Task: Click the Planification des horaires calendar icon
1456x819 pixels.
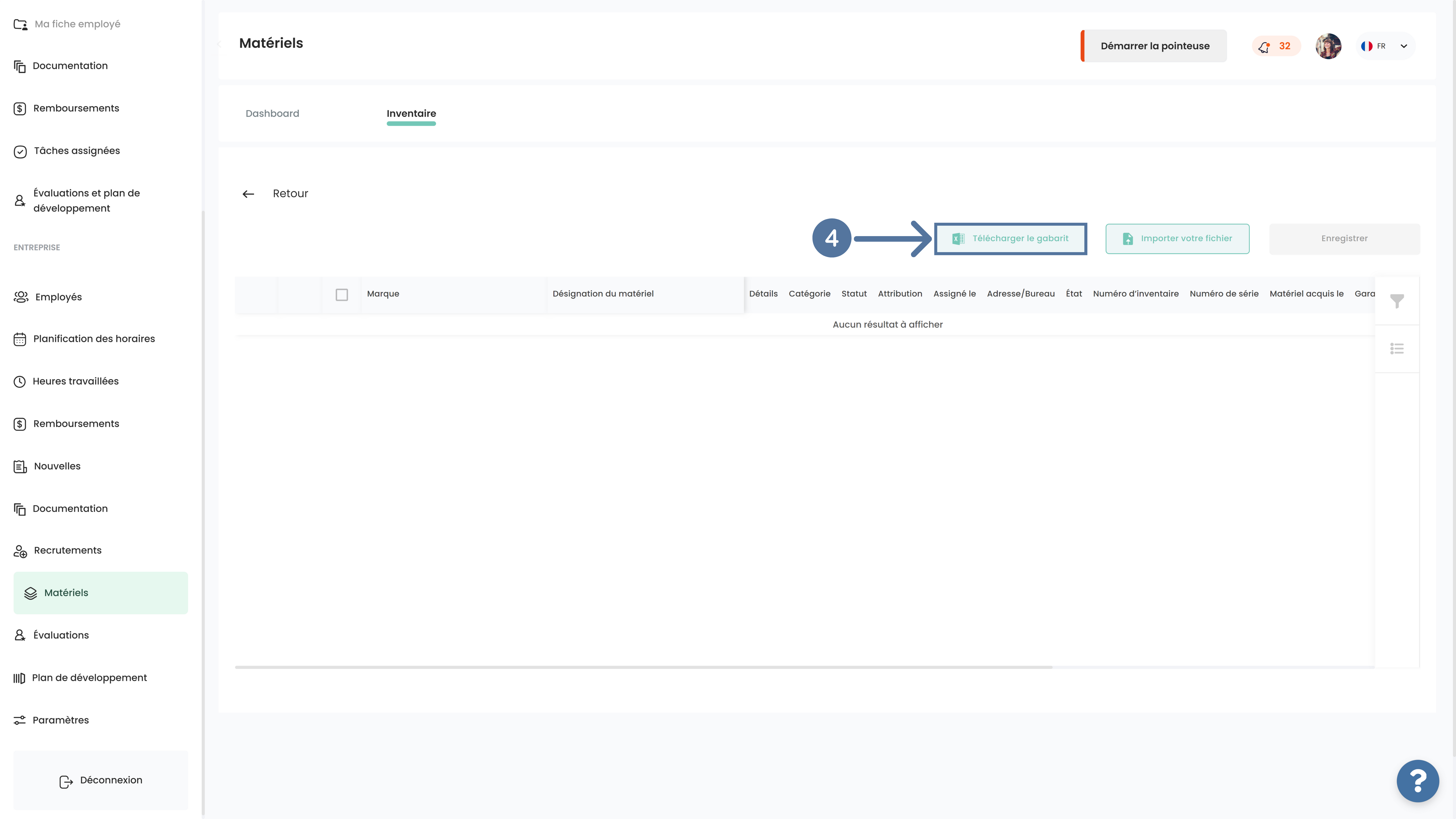Action: click(20, 339)
